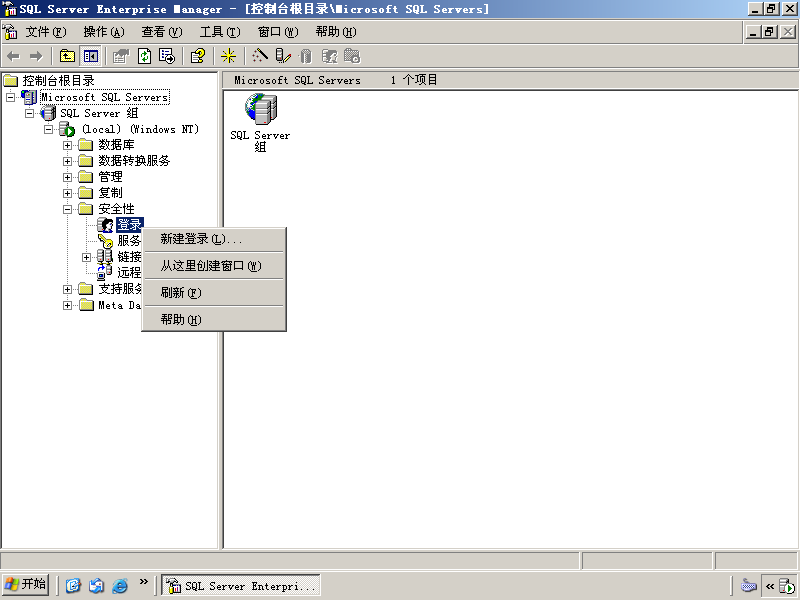The width and height of the screenshot is (800, 600).
Task: Click the register server toolbar icon
Action: (283, 56)
